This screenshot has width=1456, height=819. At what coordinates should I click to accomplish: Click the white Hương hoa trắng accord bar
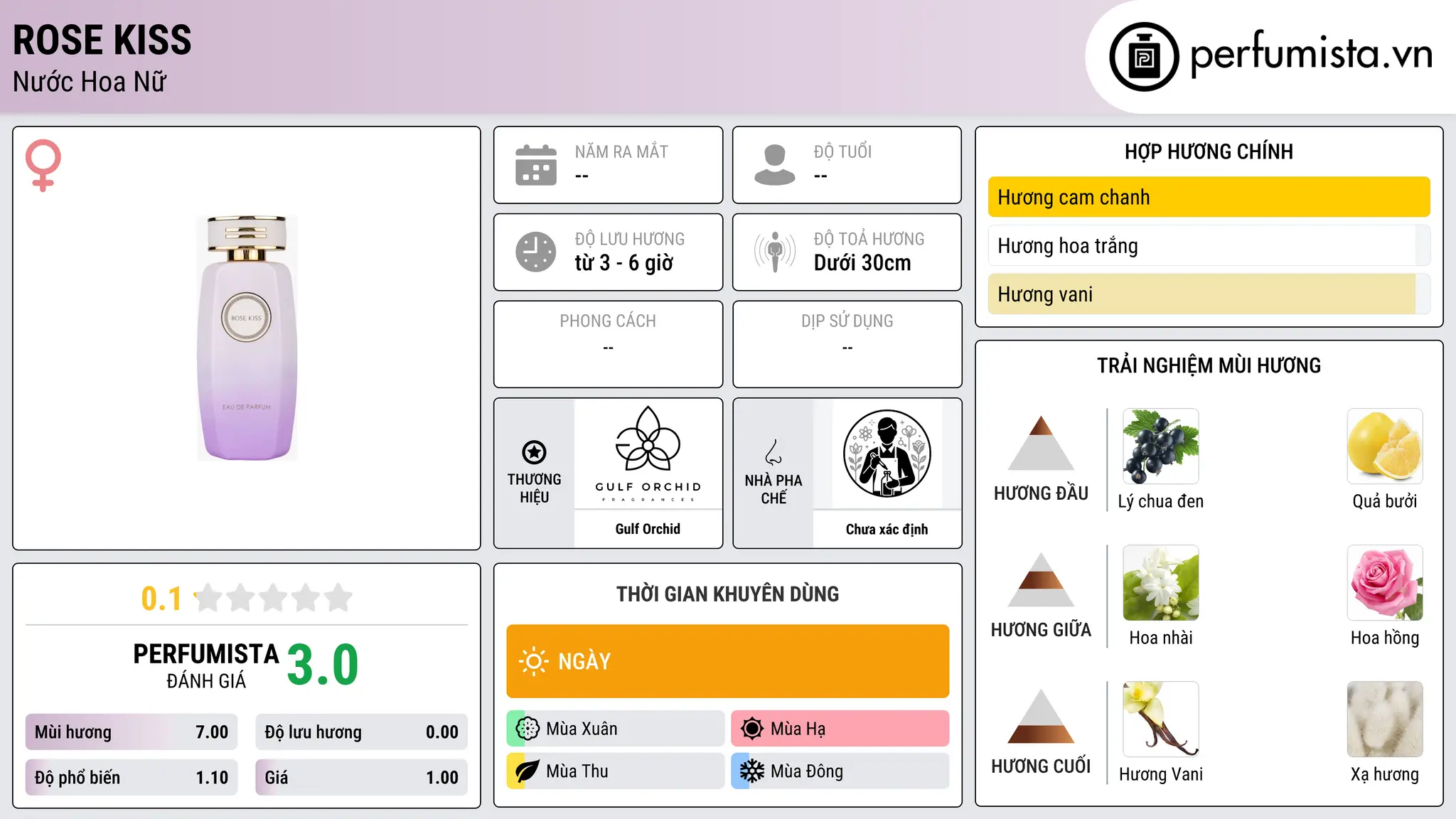[1209, 245]
